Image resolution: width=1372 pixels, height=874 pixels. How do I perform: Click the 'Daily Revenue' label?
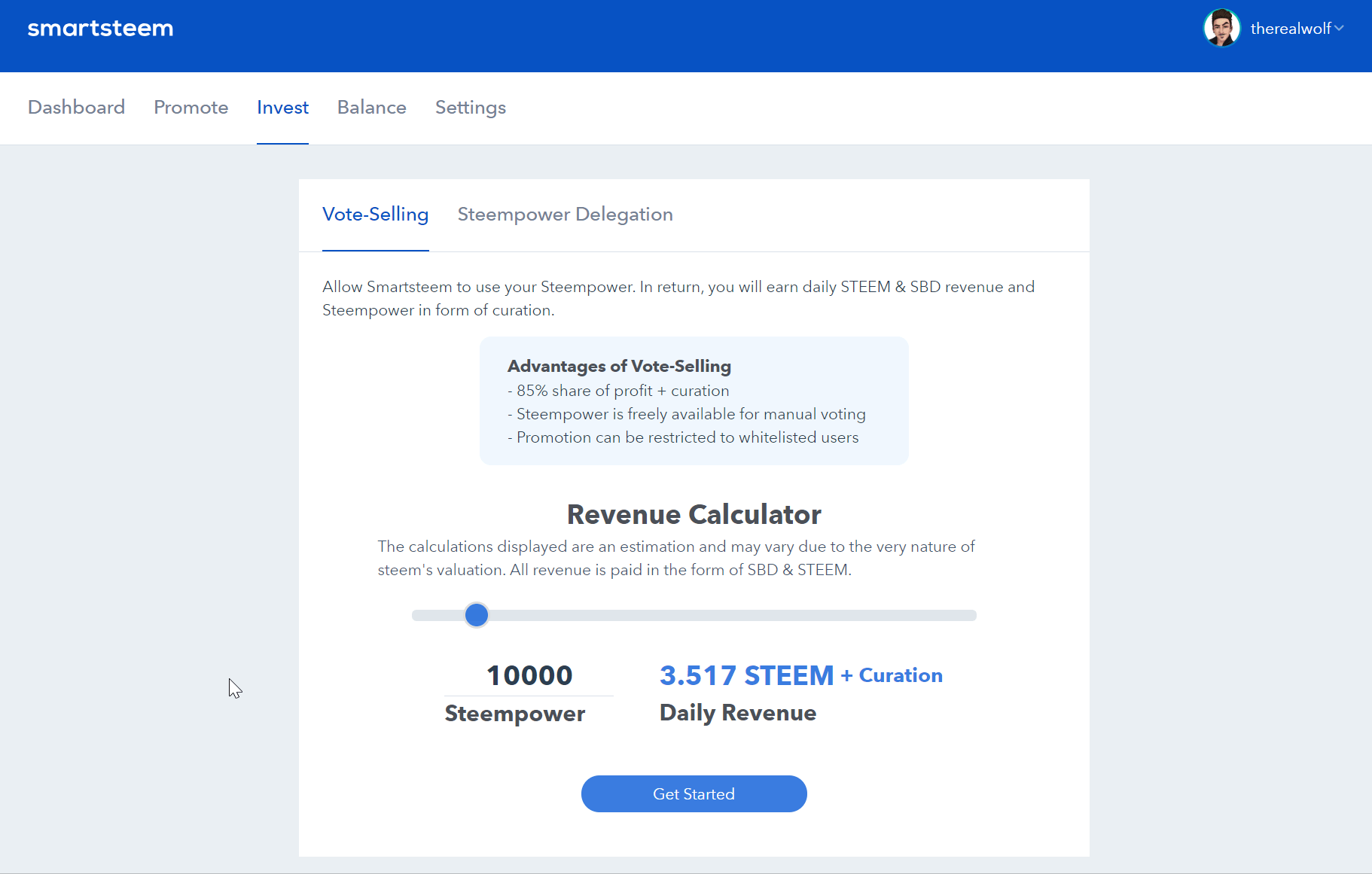tap(738, 712)
